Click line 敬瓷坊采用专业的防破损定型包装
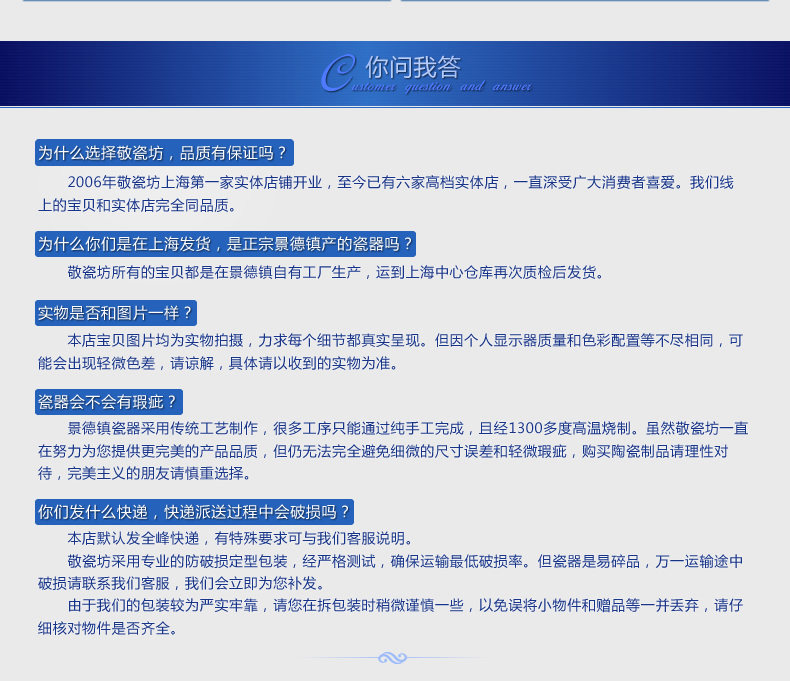The height and width of the screenshot is (681, 790). pyautogui.click(x=405, y=561)
